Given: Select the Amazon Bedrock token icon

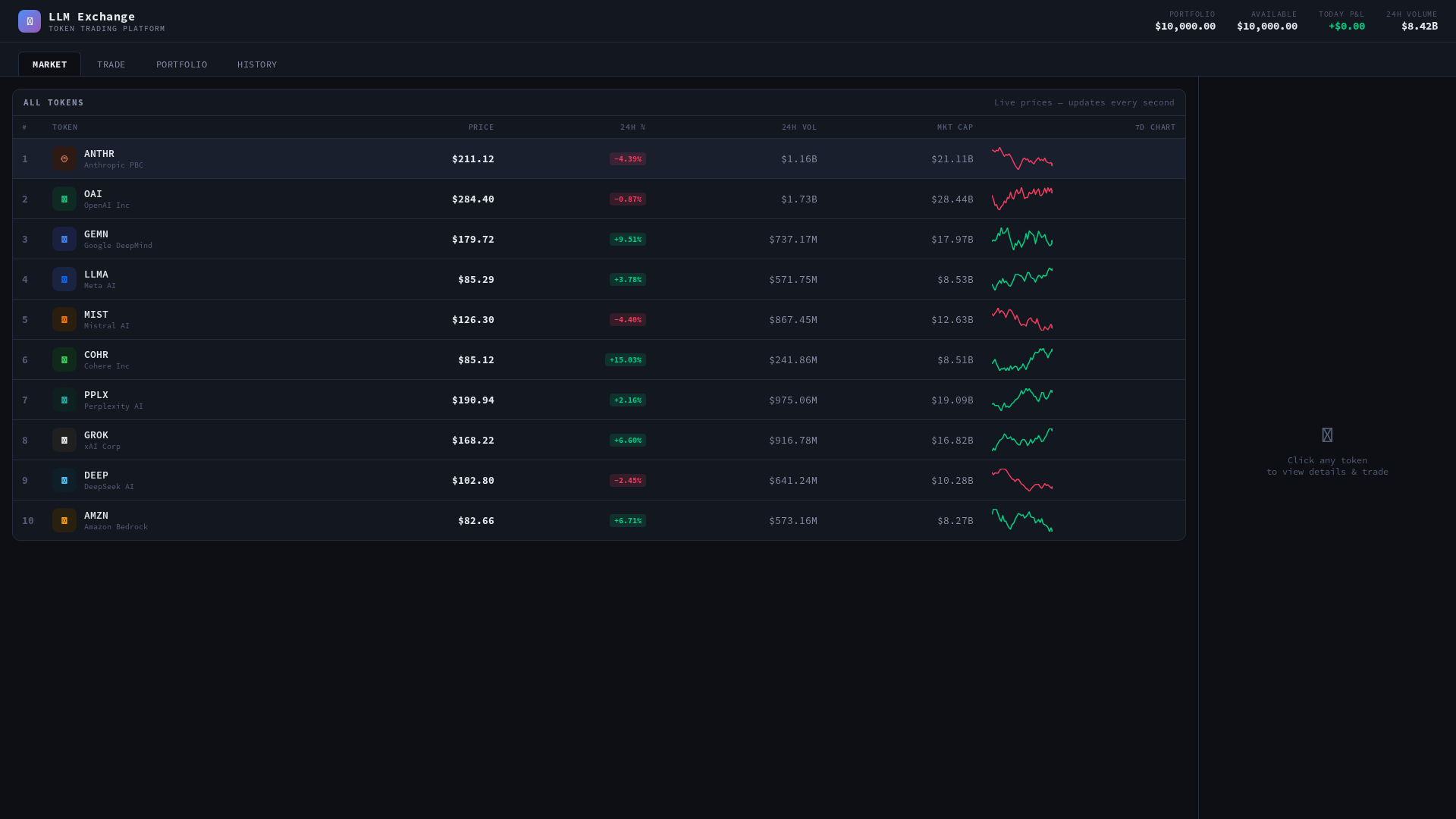Looking at the screenshot, I should coord(64,520).
